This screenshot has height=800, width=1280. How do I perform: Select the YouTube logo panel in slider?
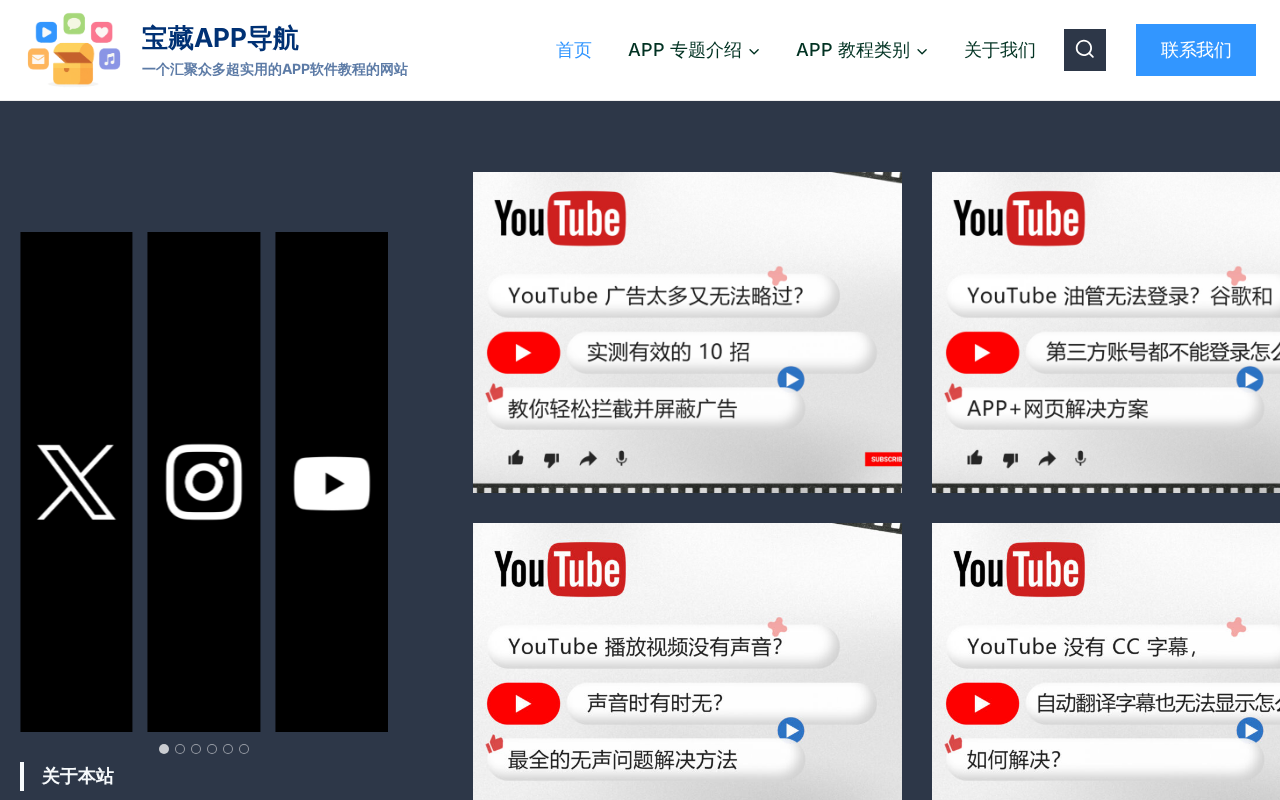pyautogui.click(x=332, y=482)
